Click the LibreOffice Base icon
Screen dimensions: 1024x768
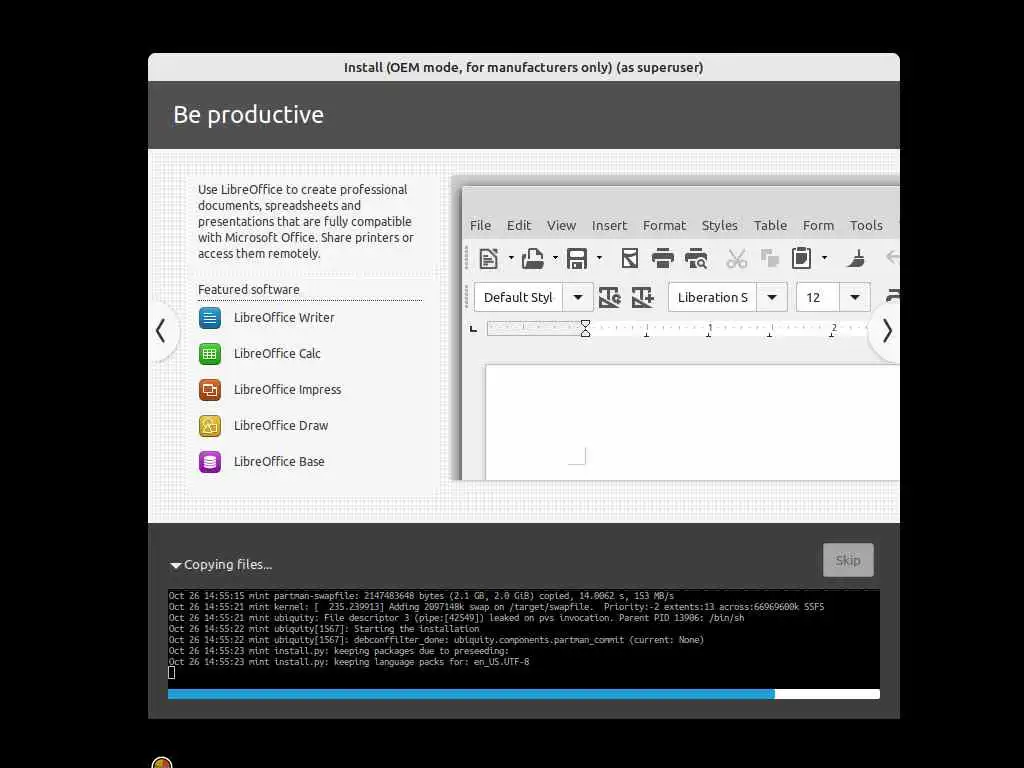click(x=210, y=462)
